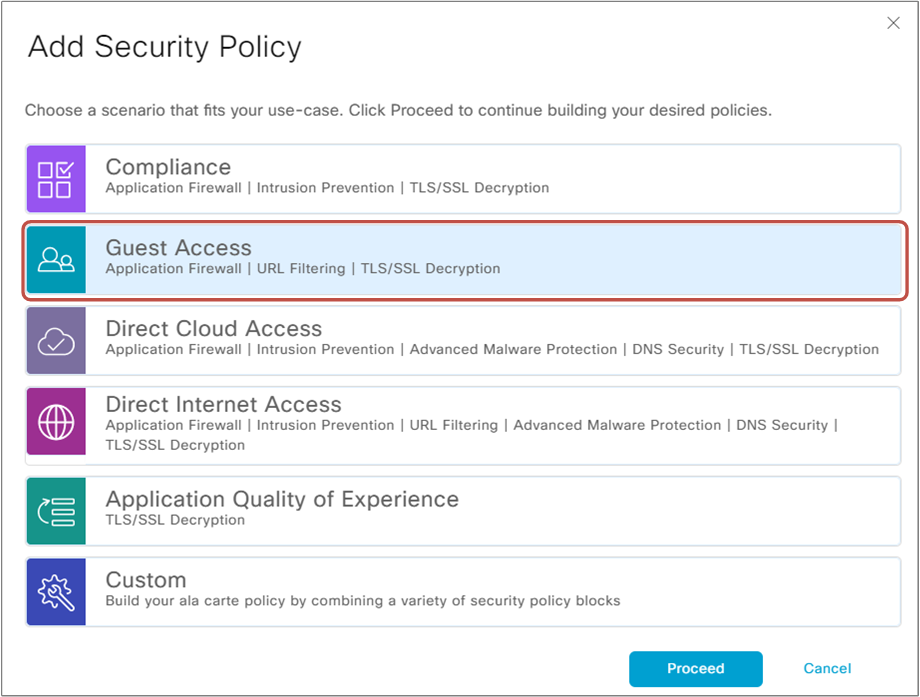Click the highlighted Guest Access icon tile

pyautogui.click(x=55, y=260)
